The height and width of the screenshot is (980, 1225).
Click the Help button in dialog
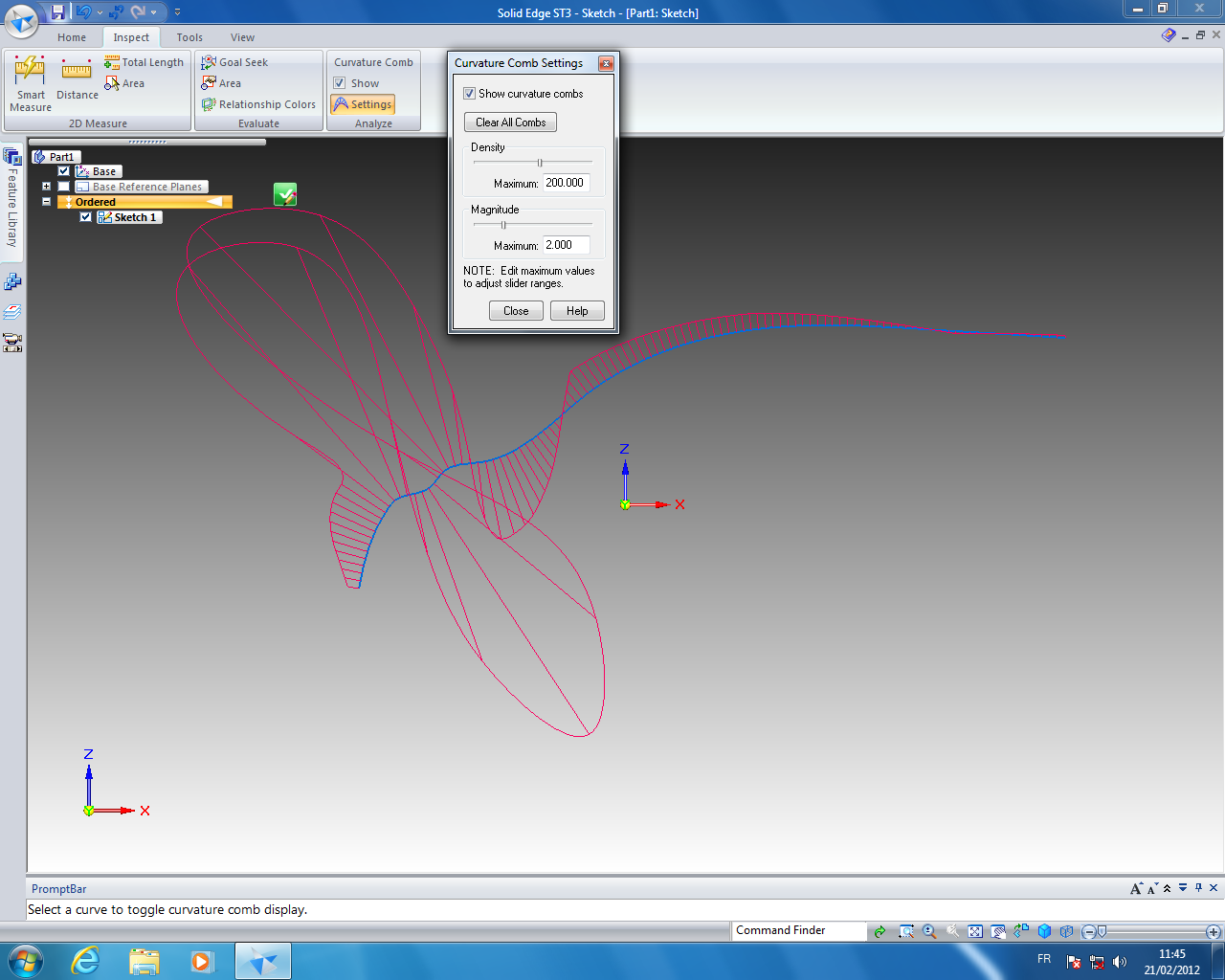[x=577, y=311]
